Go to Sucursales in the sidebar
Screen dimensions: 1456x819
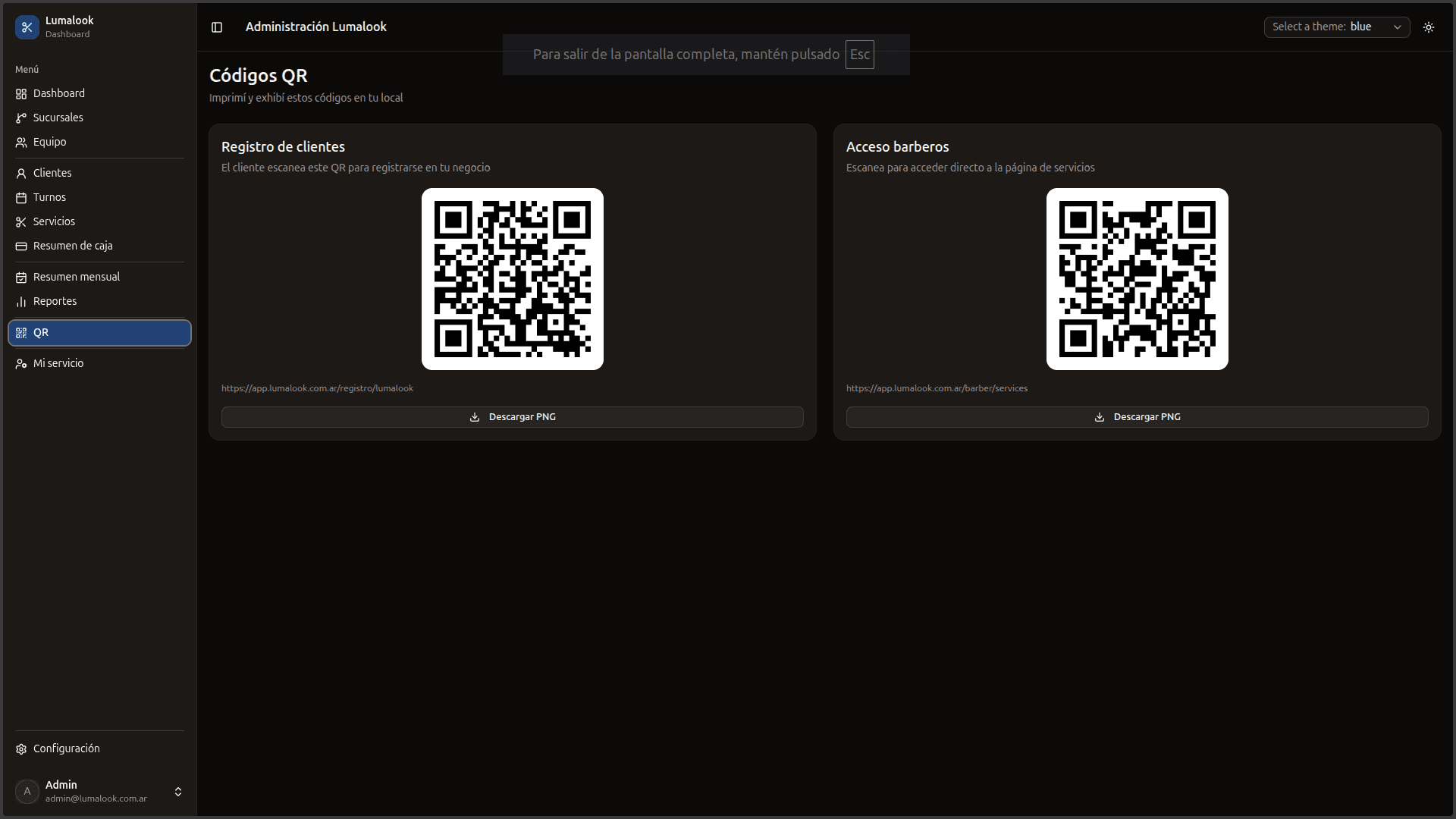99,118
